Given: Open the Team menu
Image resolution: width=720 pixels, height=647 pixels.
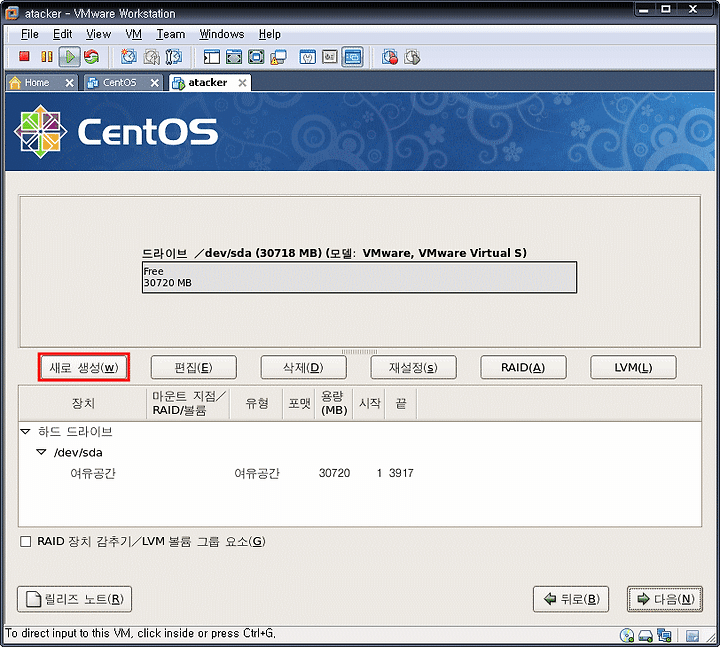Looking at the screenshot, I should click(x=171, y=34).
